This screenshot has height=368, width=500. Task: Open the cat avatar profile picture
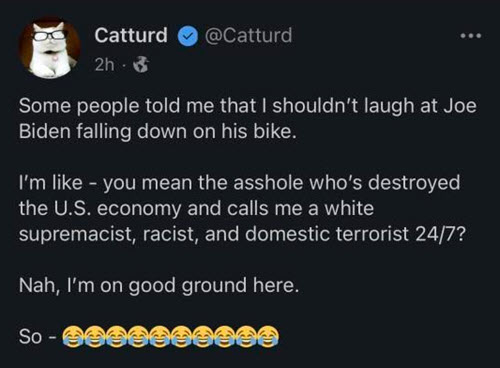tap(50, 48)
